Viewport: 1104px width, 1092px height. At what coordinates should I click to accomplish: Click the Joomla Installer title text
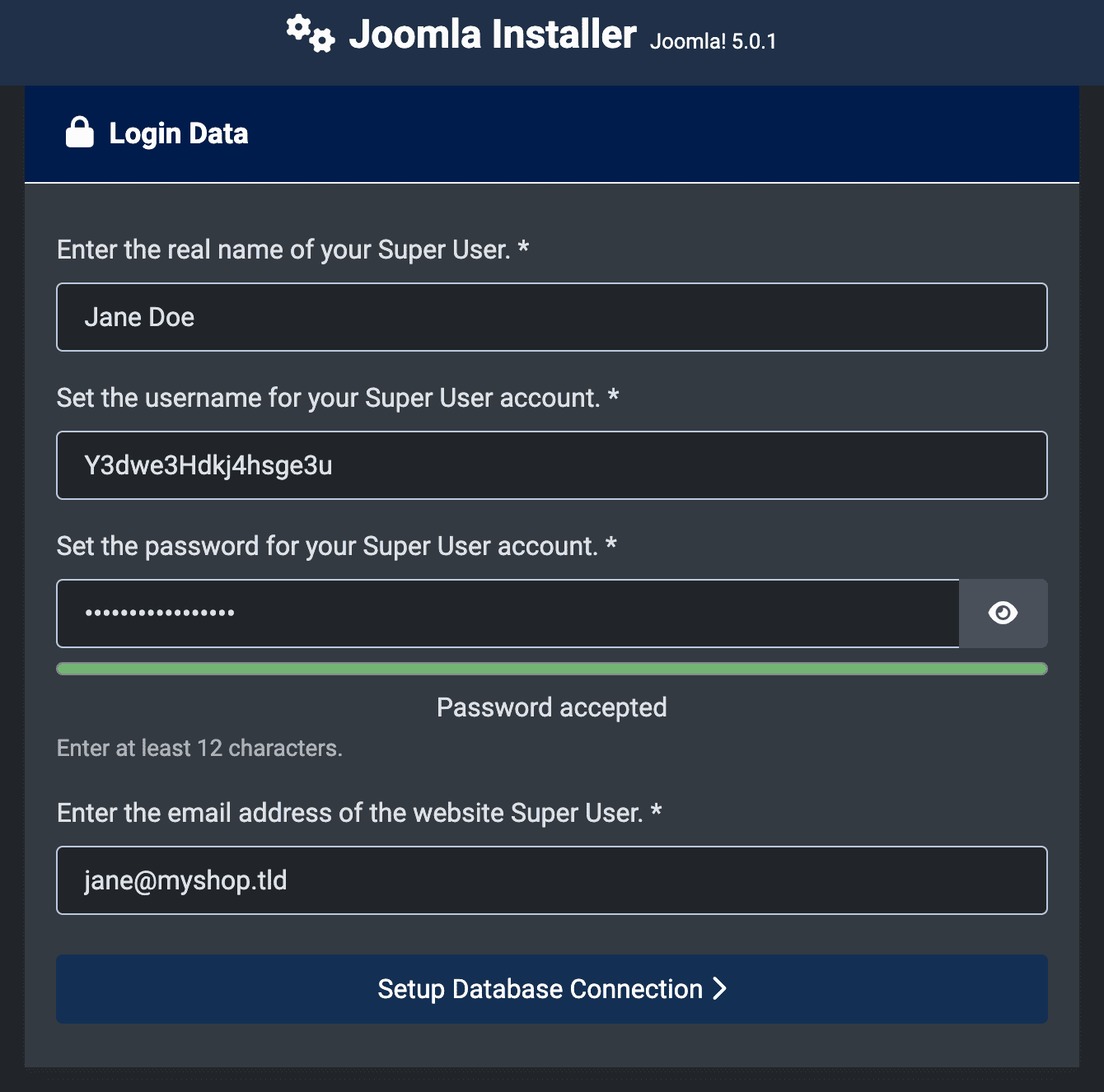(x=493, y=35)
